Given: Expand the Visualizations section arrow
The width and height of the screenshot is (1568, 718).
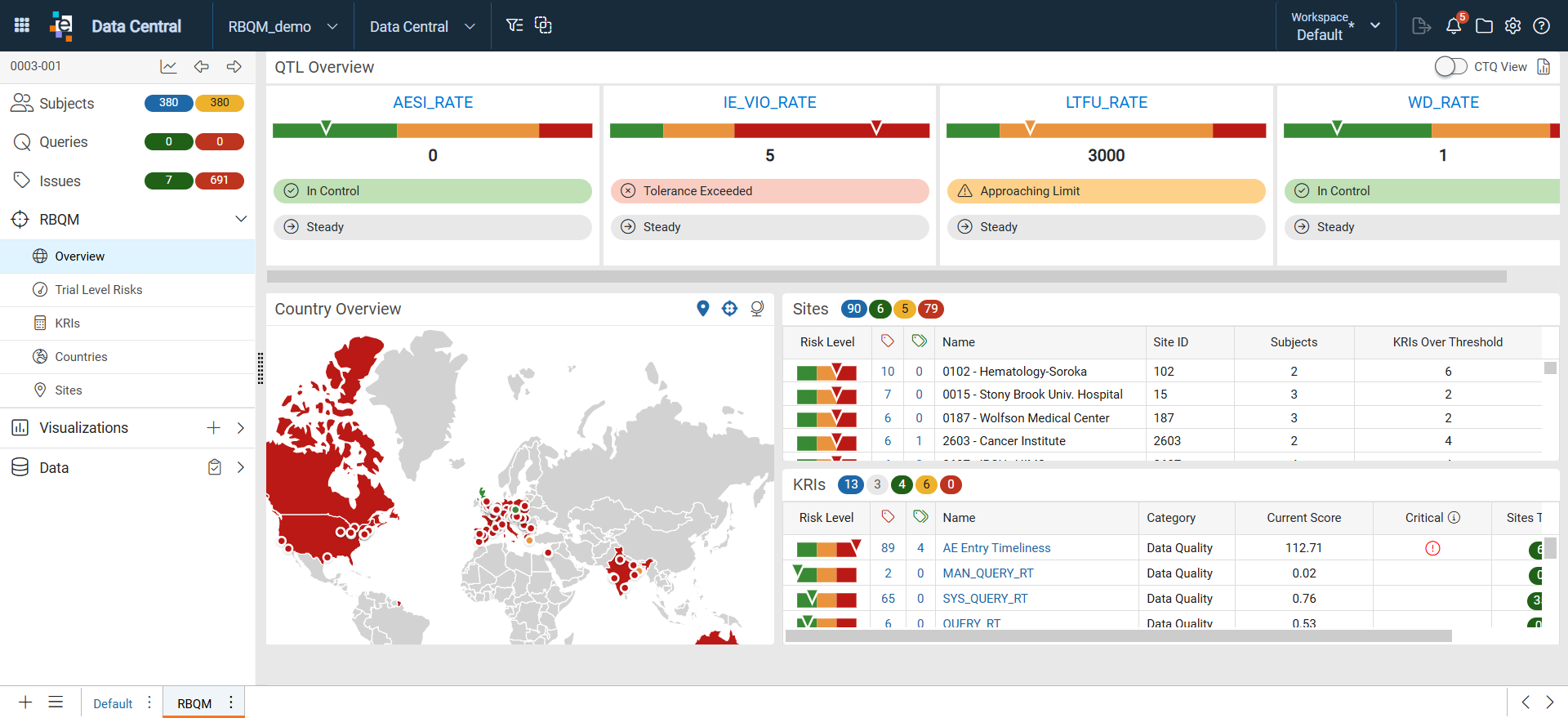Looking at the screenshot, I should 241,428.
